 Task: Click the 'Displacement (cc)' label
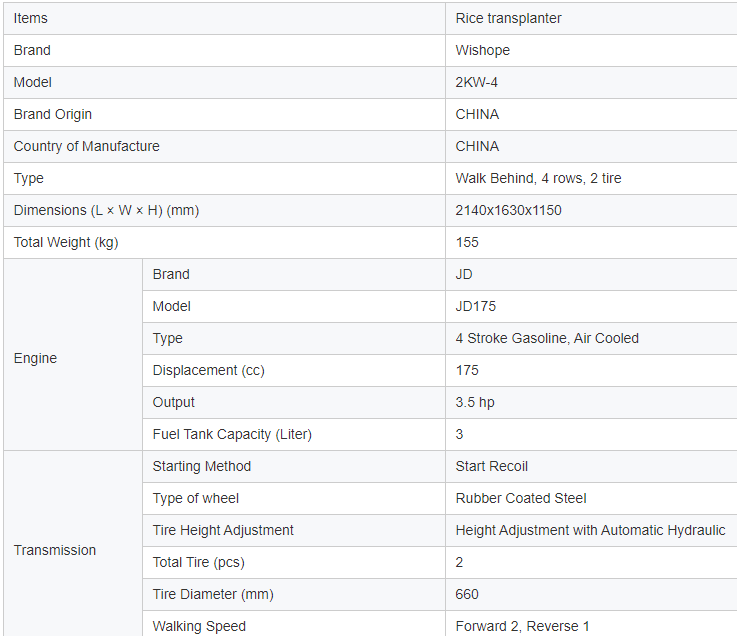pyautogui.click(x=209, y=370)
